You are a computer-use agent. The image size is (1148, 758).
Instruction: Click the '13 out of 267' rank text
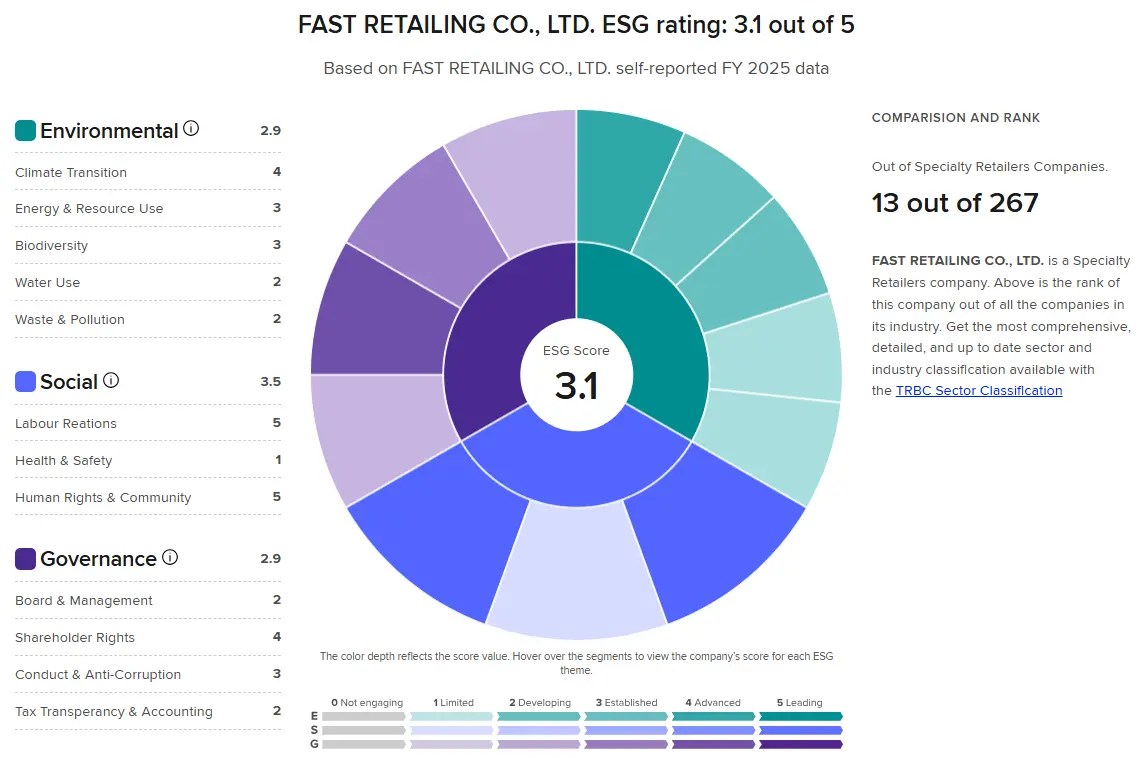click(955, 203)
